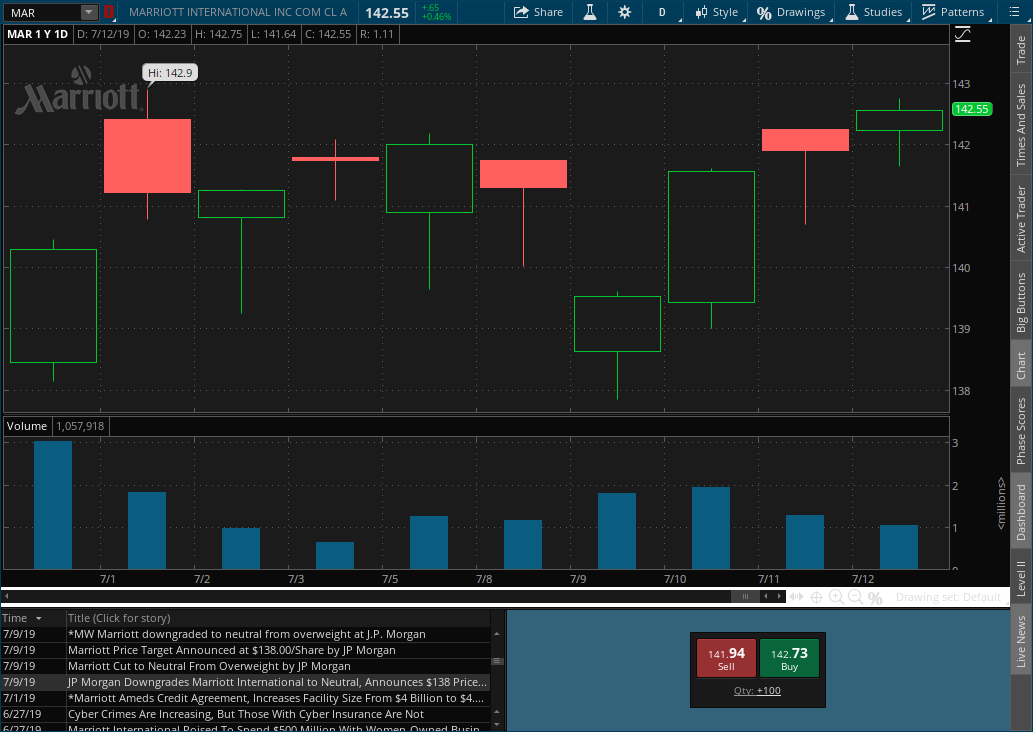Open the JP Morgan downgrade headline

click(275, 682)
